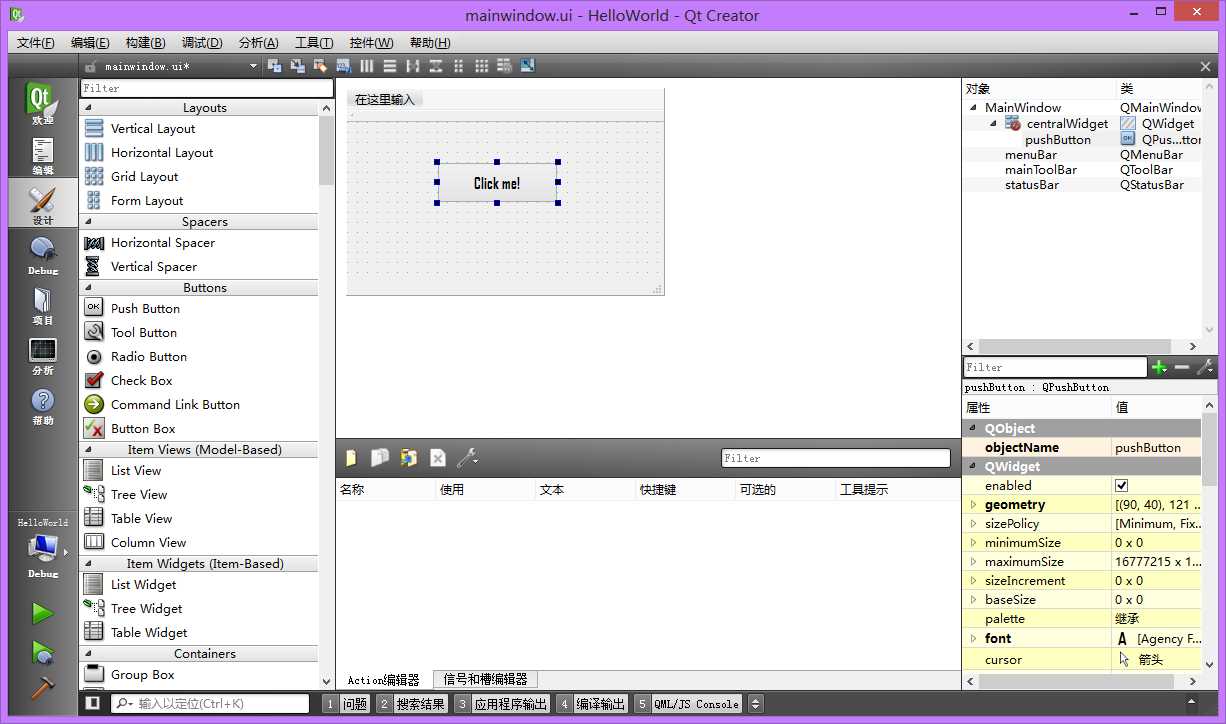
Task: Build the project with hammer icon
Action: [42, 688]
